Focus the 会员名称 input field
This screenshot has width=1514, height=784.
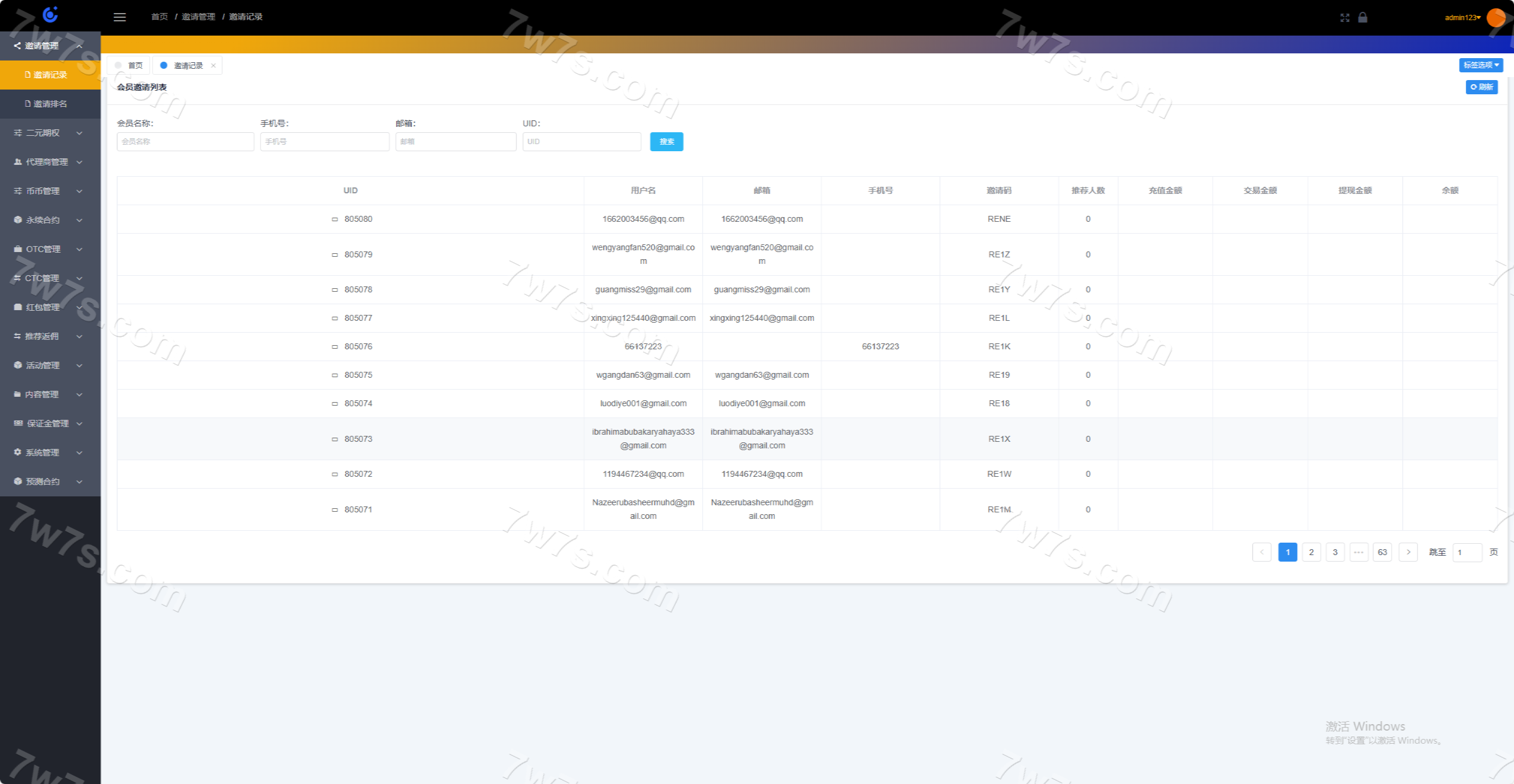click(185, 142)
